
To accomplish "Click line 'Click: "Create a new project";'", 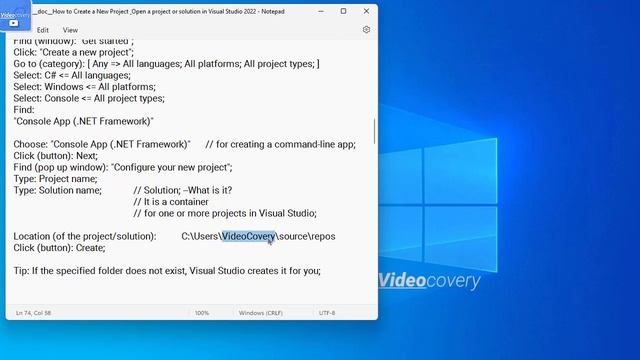I will pyautogui.click(x=73, y=52).
